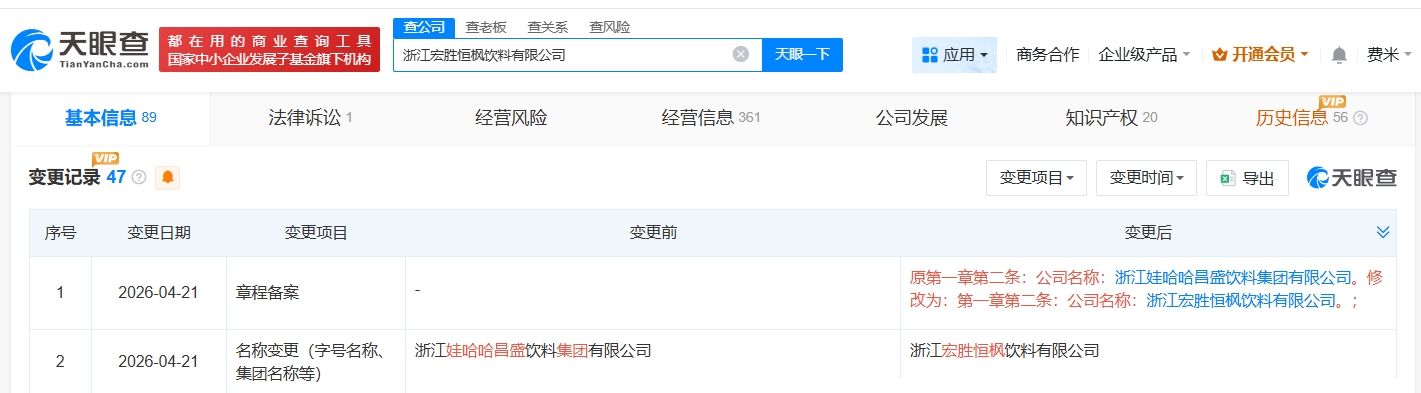Image resolution: width=1421 pixels, height=393 pixels.
Task: Click the TianYanCha logo
Action: coord(80,49)
